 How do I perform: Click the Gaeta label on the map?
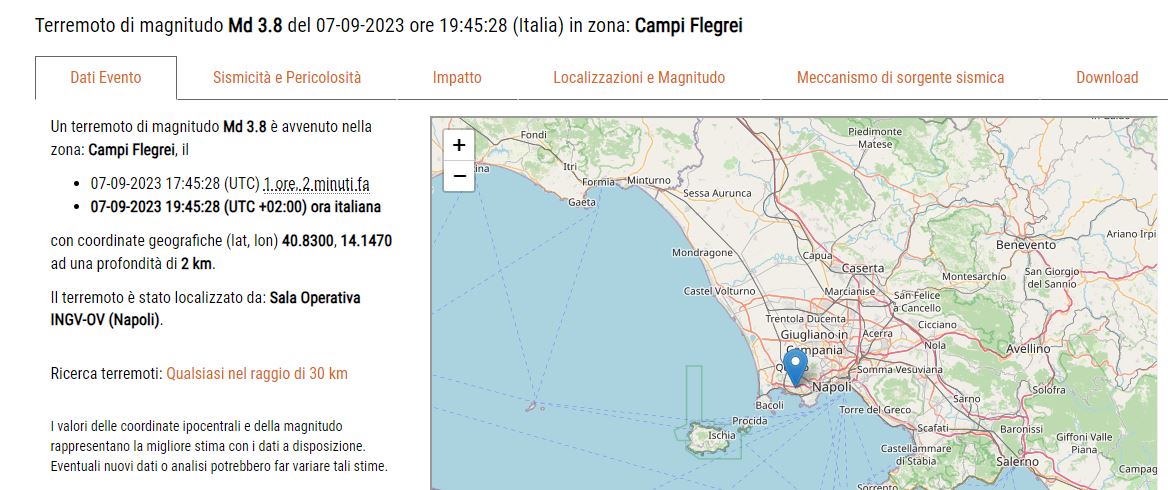[x=581, y=202]
